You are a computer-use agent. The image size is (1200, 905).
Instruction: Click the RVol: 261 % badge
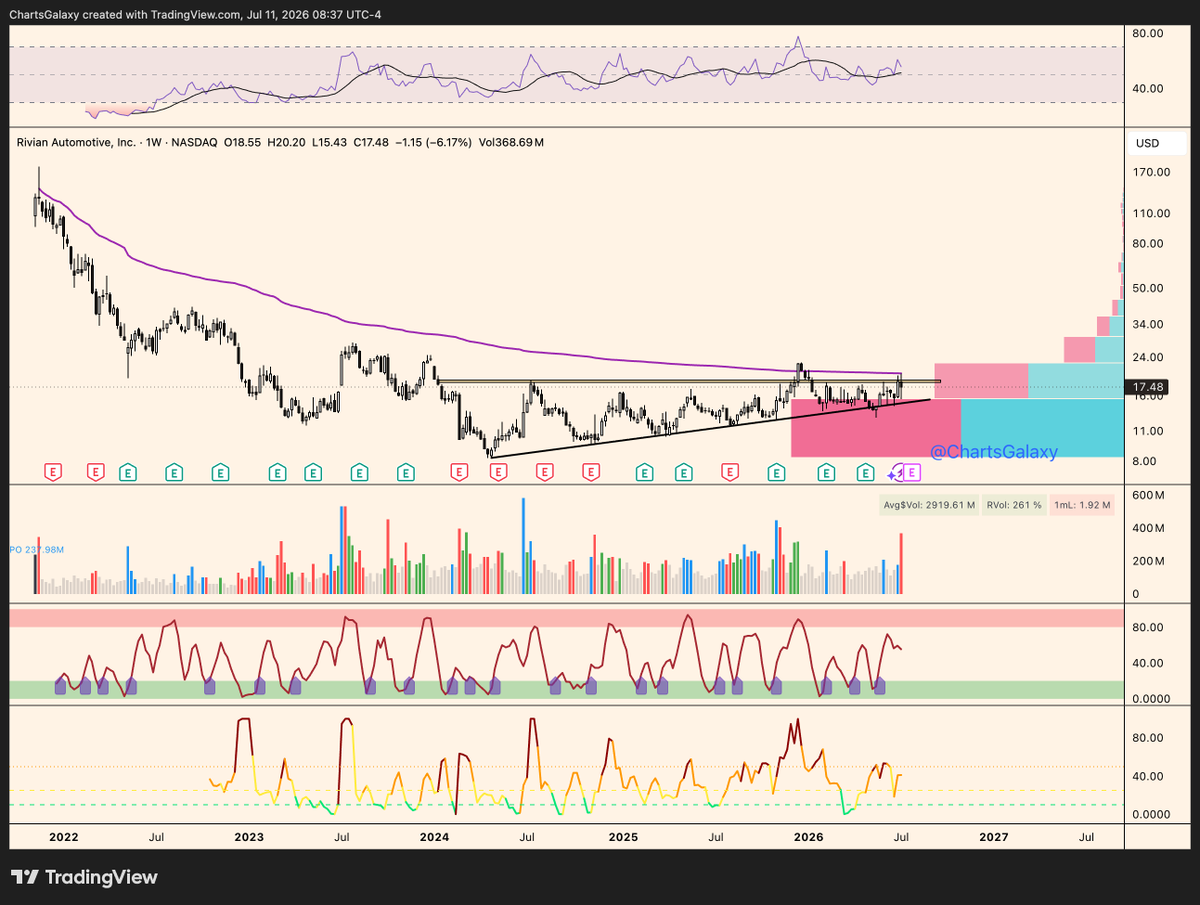click(1014, 505)
